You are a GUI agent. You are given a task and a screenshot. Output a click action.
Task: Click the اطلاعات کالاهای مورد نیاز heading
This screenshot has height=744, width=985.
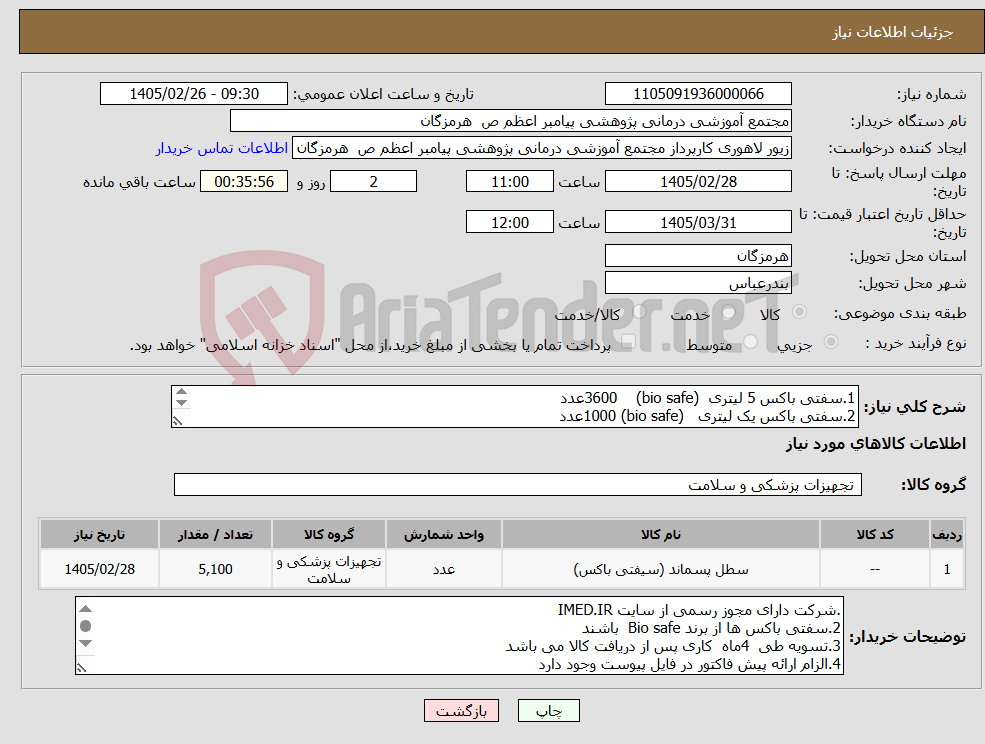[x=876, y=444]
